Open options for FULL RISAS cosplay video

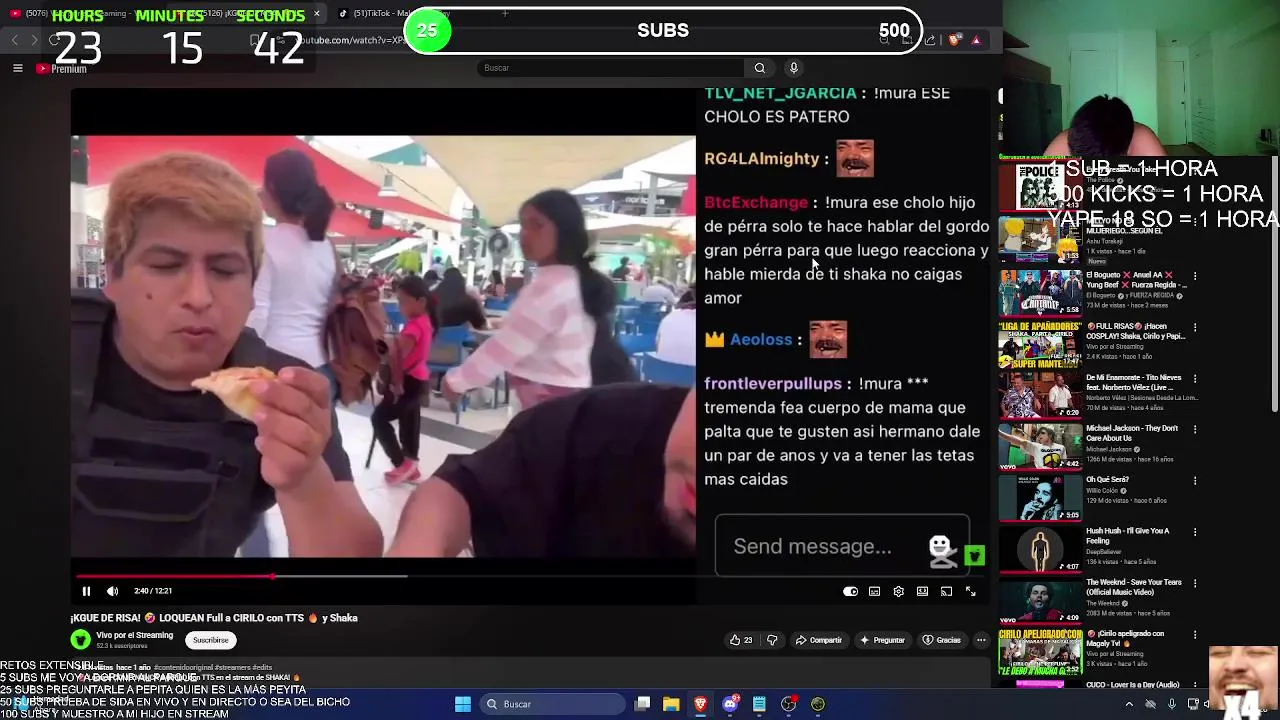[1194, 327]
